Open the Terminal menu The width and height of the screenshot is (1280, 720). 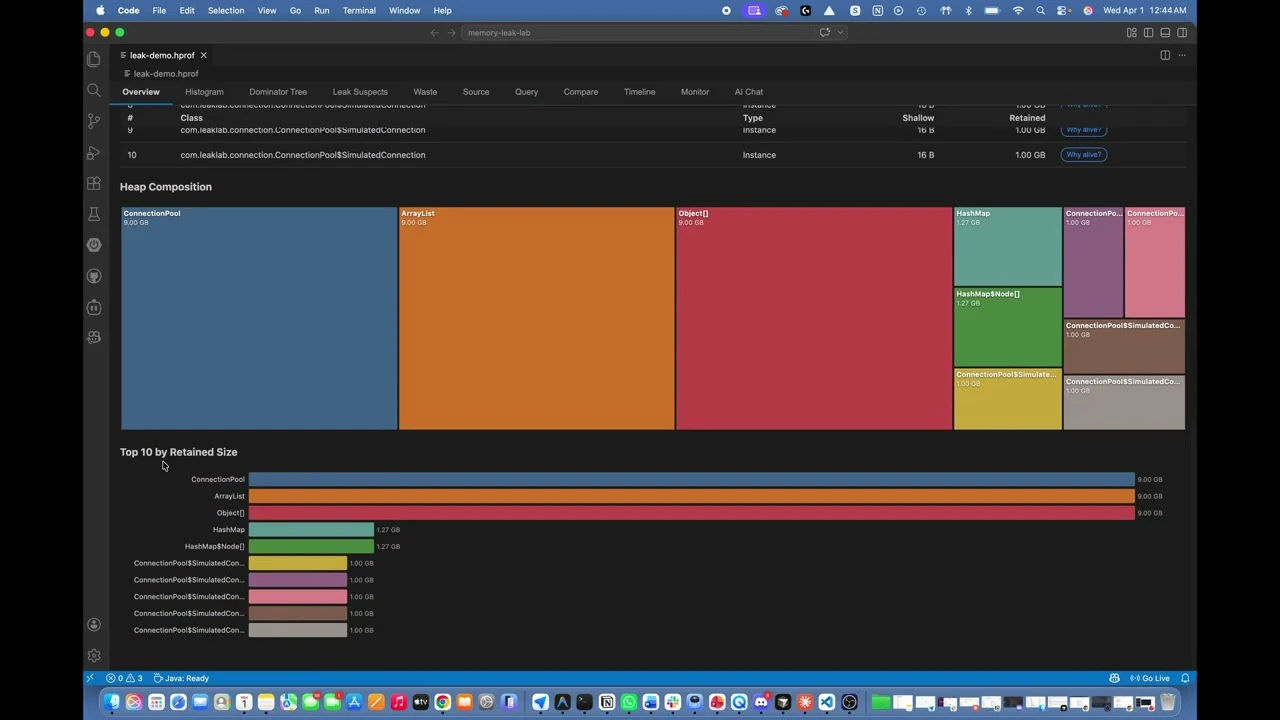359,10
